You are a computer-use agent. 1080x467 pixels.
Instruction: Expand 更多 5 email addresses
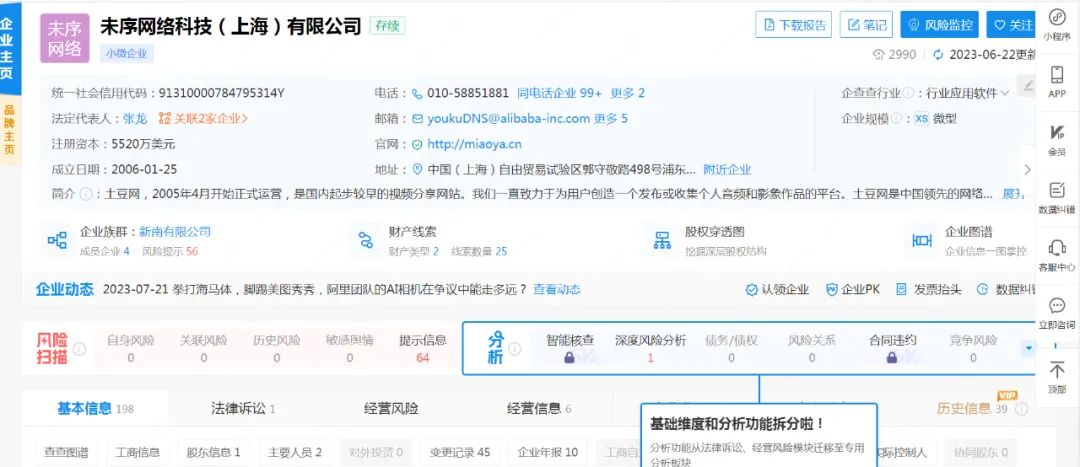[611, 118]
